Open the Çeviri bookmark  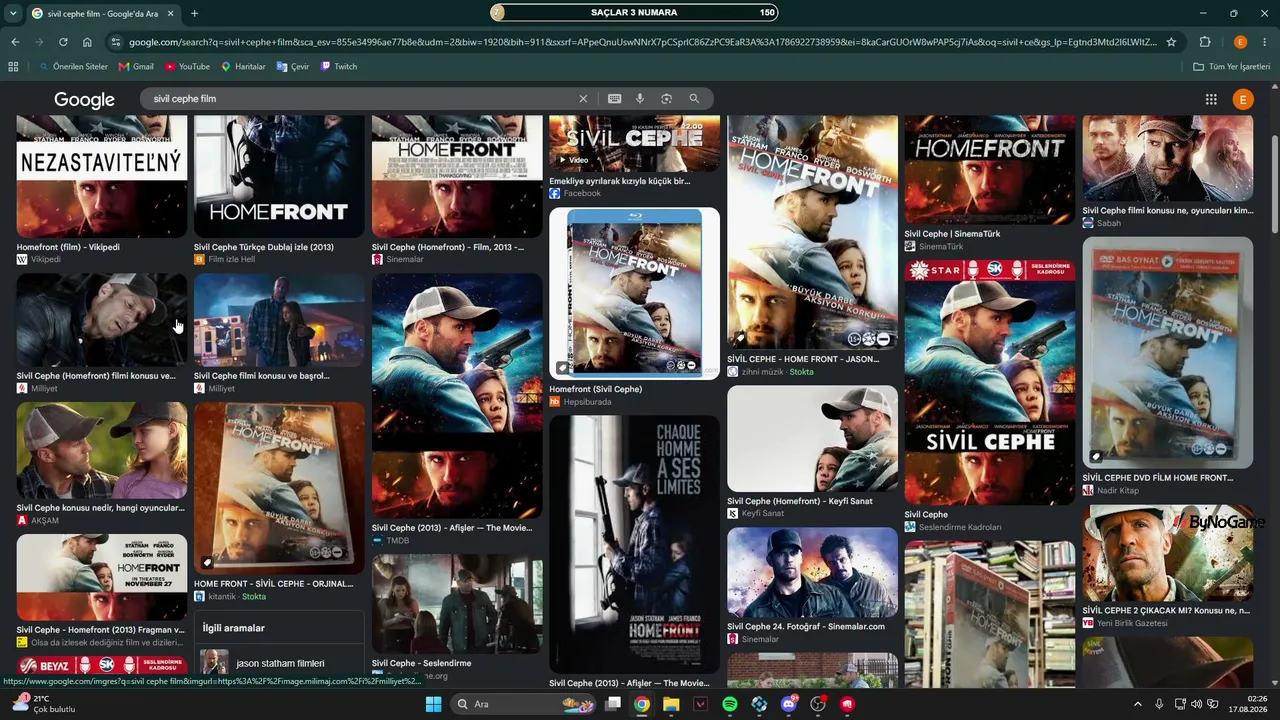(x=292, y=67)
